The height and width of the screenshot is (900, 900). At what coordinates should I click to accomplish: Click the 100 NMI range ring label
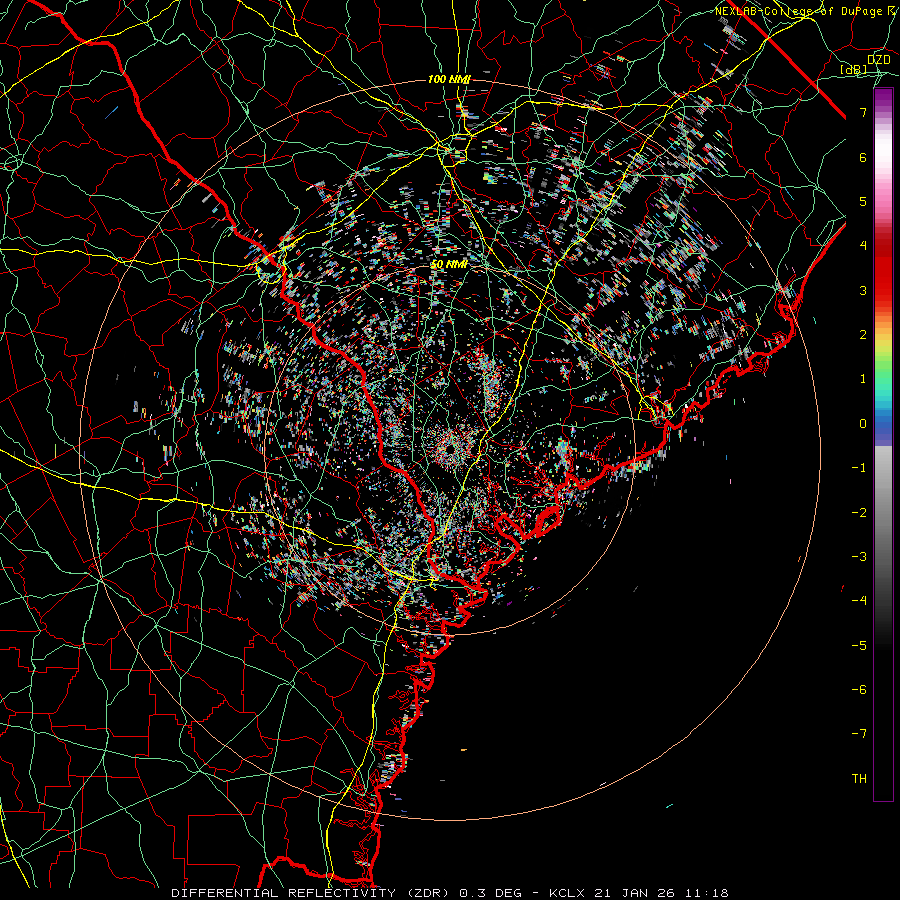click(x=449, y=79)
